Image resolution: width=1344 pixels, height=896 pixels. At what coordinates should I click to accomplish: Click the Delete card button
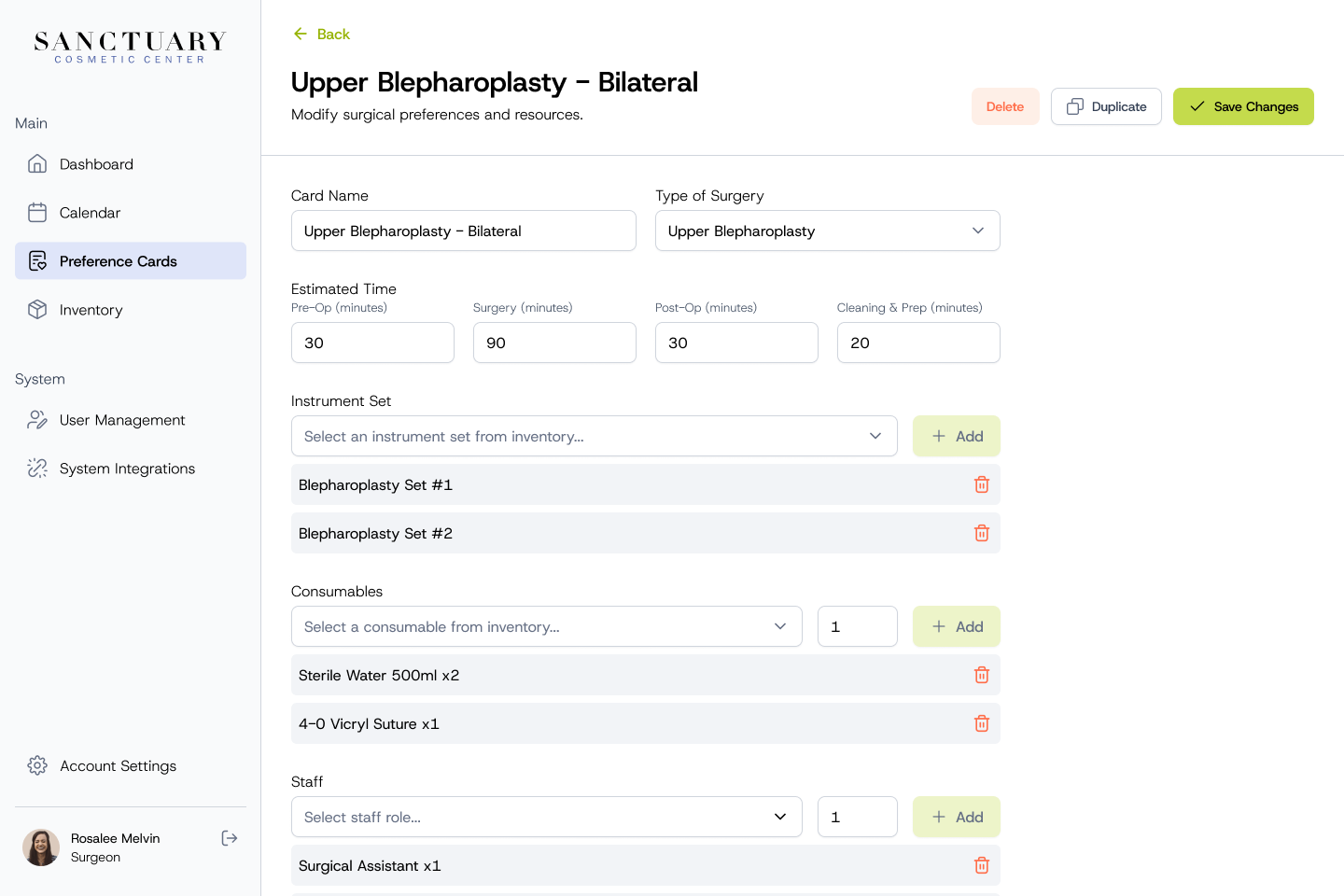[1005, 106]
